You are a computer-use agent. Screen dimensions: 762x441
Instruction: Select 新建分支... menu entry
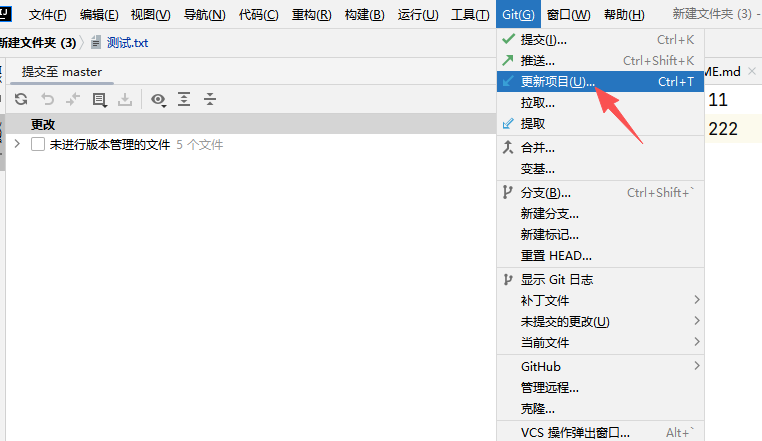(x=600, y=213)
